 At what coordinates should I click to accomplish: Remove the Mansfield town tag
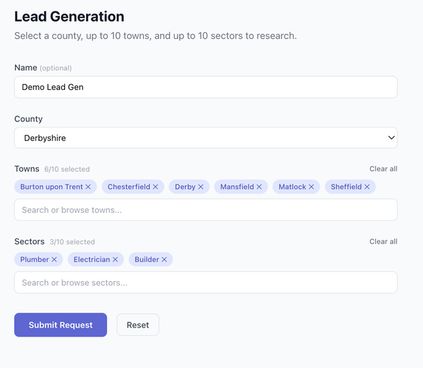(259, 187)
